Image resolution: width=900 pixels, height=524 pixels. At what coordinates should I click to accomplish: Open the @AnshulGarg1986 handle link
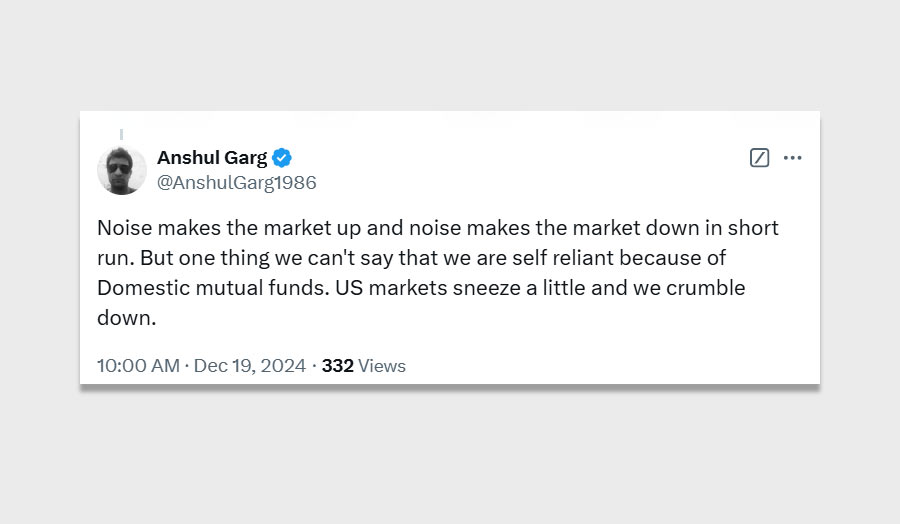[237, 182]
